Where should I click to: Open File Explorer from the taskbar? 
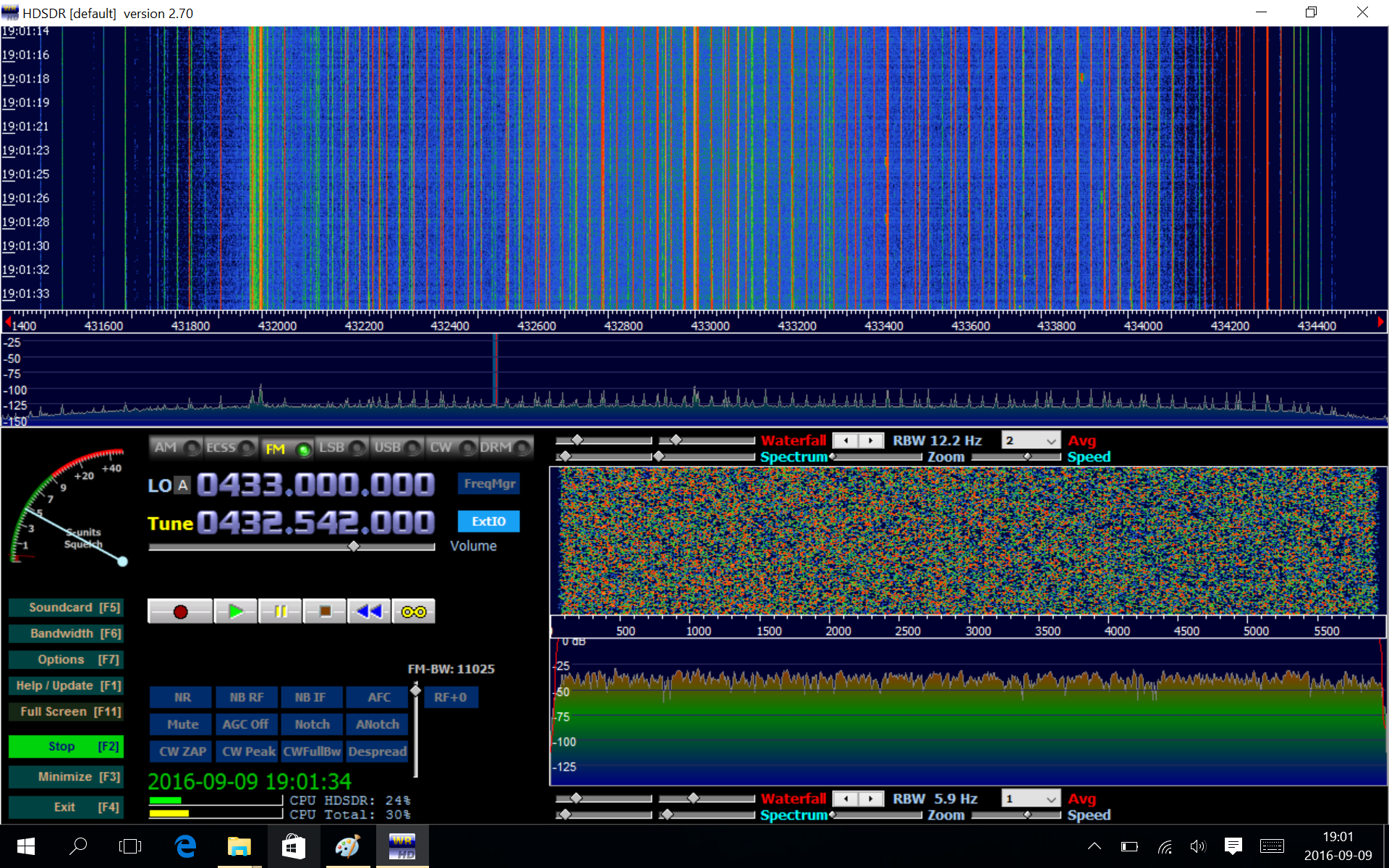click(x=239, y=846)
